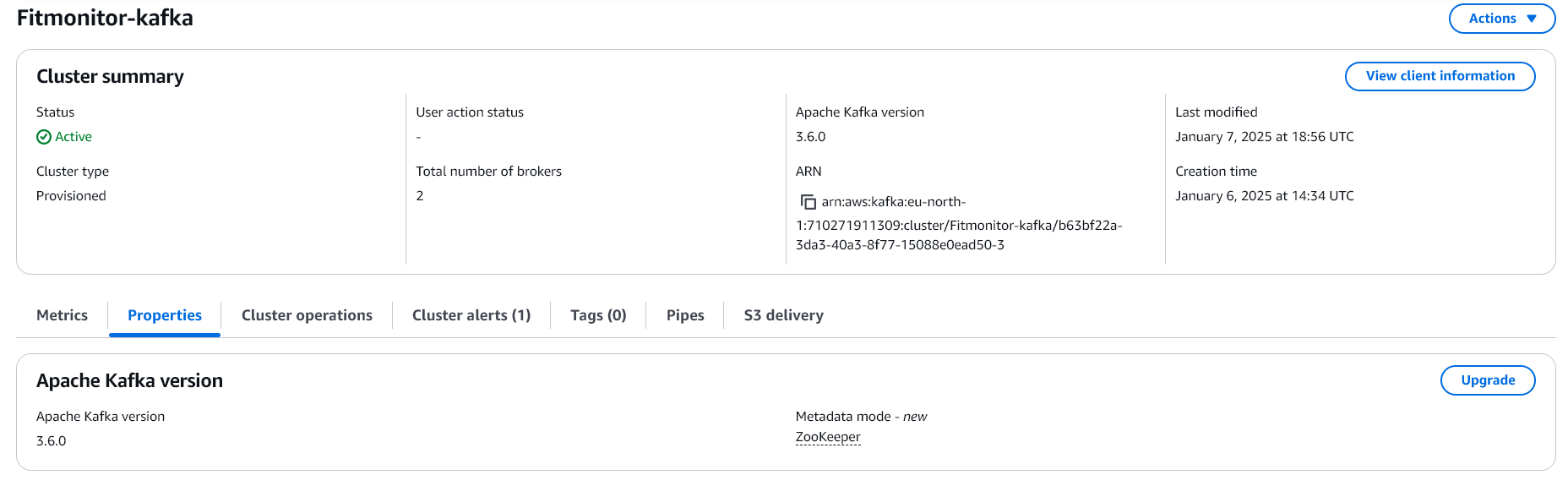Click View client information button
Image resolution: width=1568 pixels, height=486 pixels.
pyautogui.click(x=1440, y=76)
